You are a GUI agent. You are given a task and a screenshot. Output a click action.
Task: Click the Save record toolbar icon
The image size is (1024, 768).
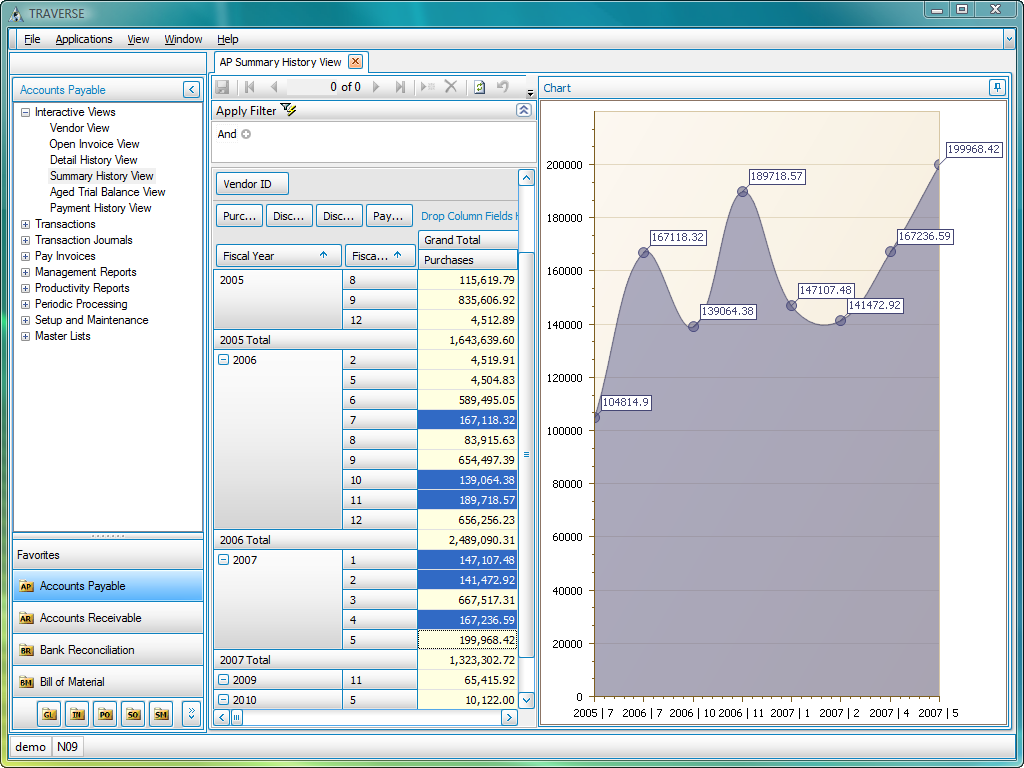point(222,87)
